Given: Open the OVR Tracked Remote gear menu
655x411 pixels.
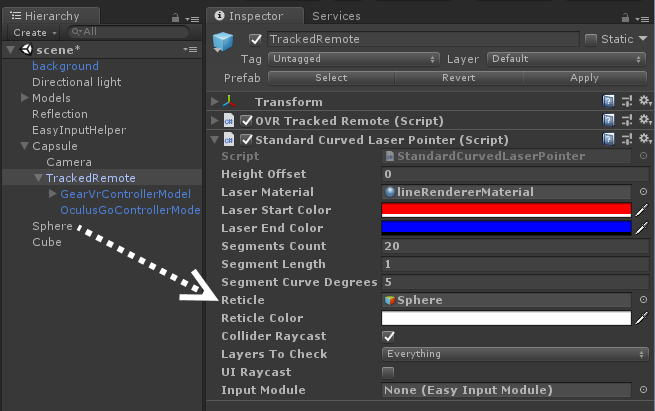Looking at the screenshot, I should 644,121.
